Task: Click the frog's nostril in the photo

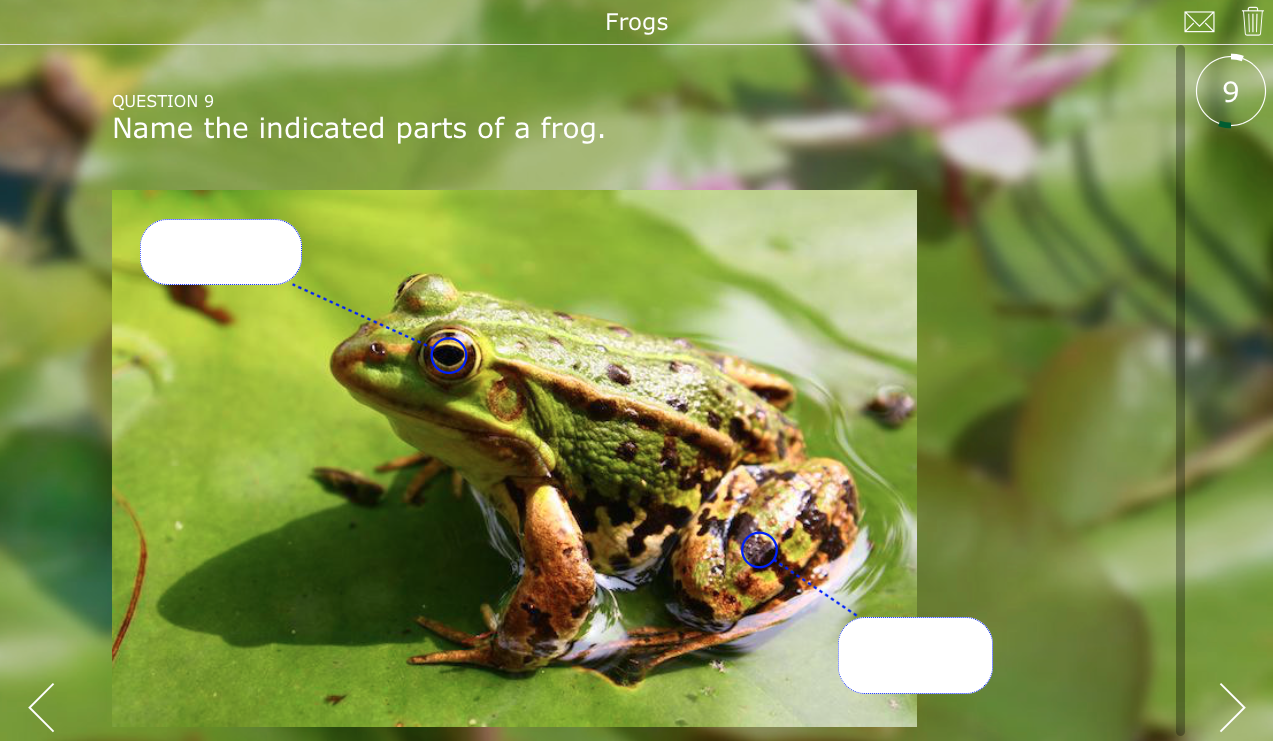Action: (x=376, y=350)
